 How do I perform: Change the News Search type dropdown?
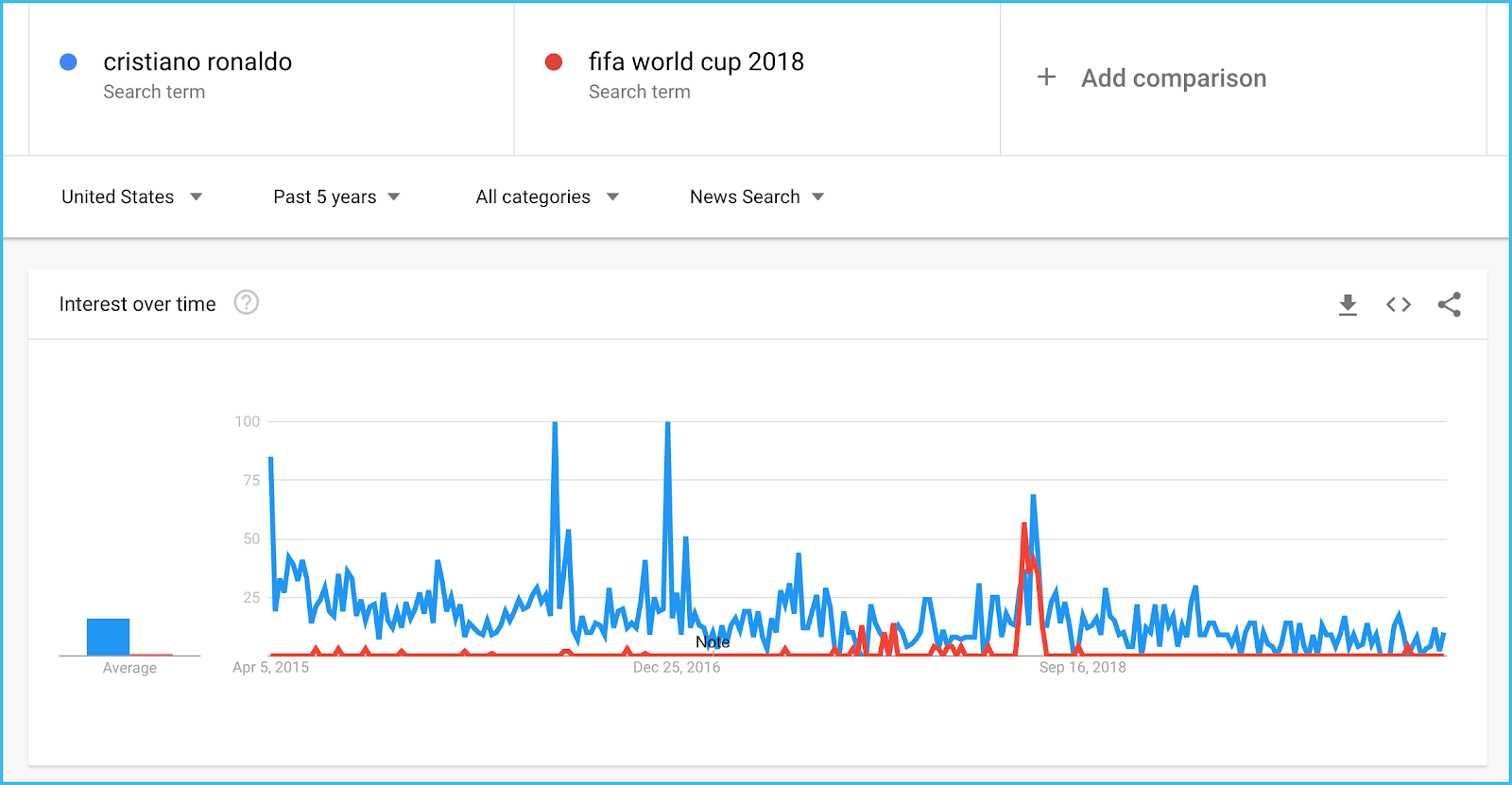[x=757, y=196]
